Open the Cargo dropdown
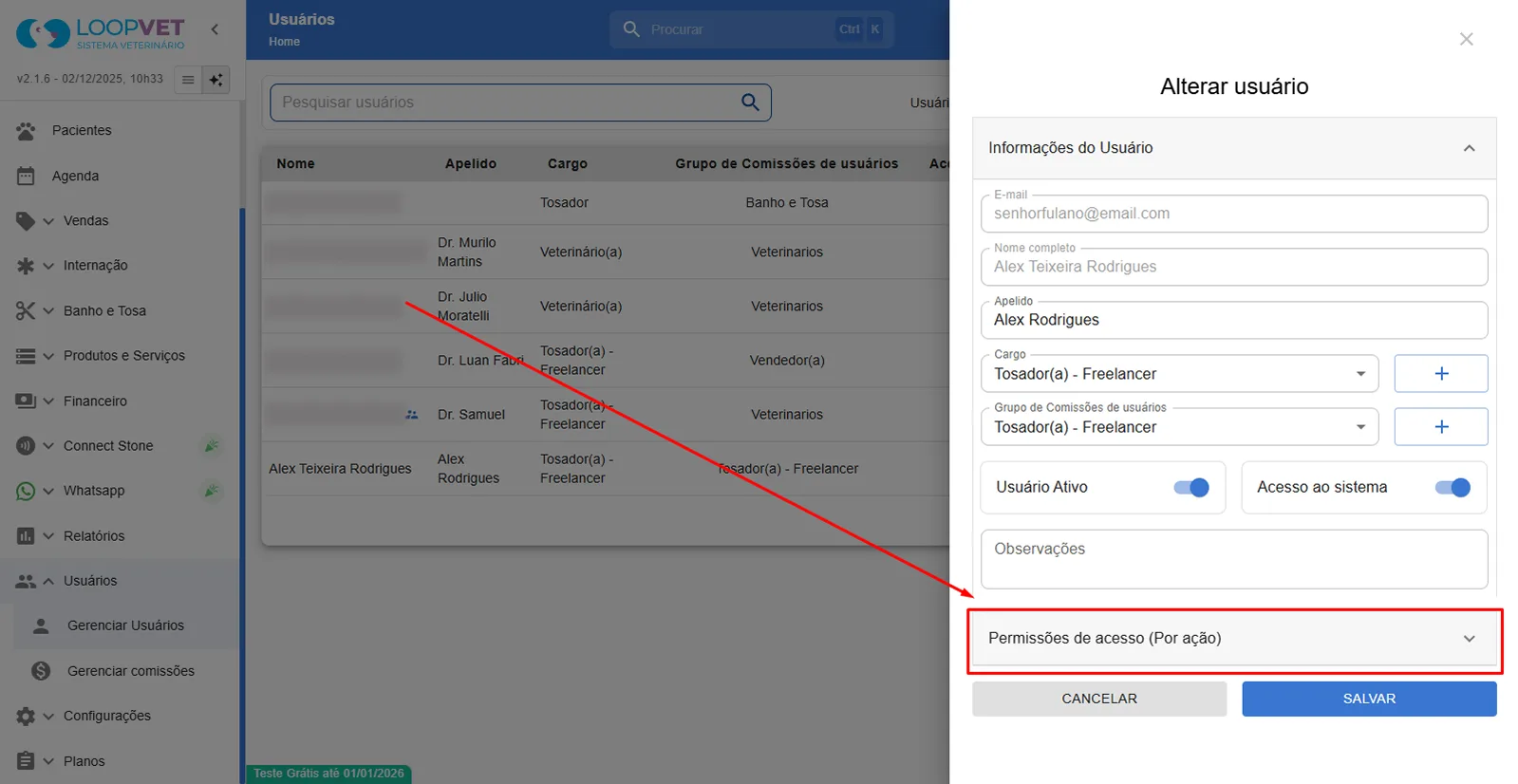The image size is (1518, 784). pyautogui.click(x=1180, y=374)
